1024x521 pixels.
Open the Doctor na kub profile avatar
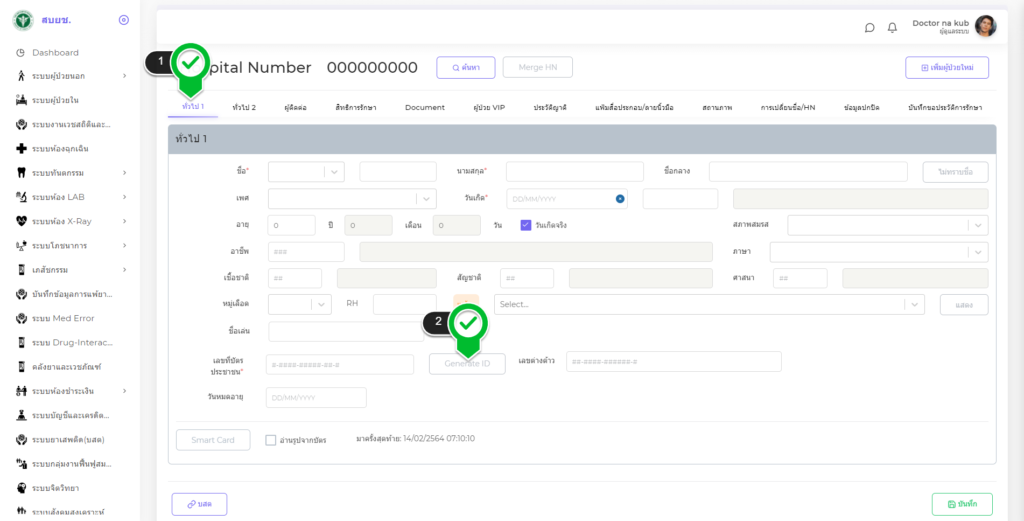[x=985, y=26]
